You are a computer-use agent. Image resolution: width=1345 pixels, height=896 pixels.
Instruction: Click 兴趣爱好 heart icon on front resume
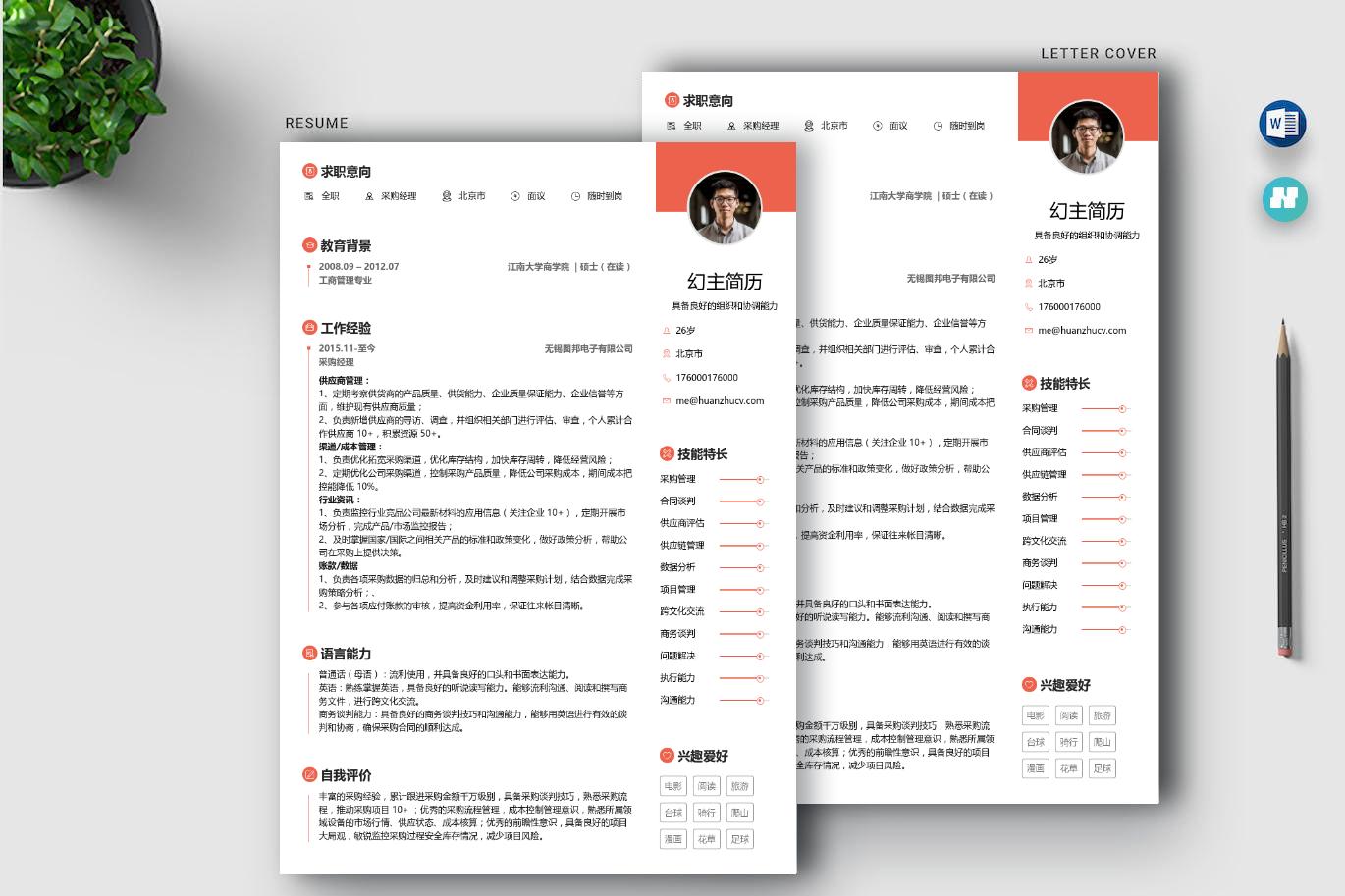click(x=667, y=755)
